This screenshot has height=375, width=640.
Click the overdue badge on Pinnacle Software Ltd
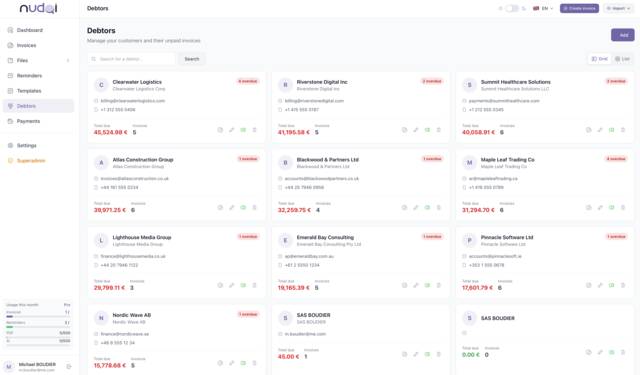point(616,237)
